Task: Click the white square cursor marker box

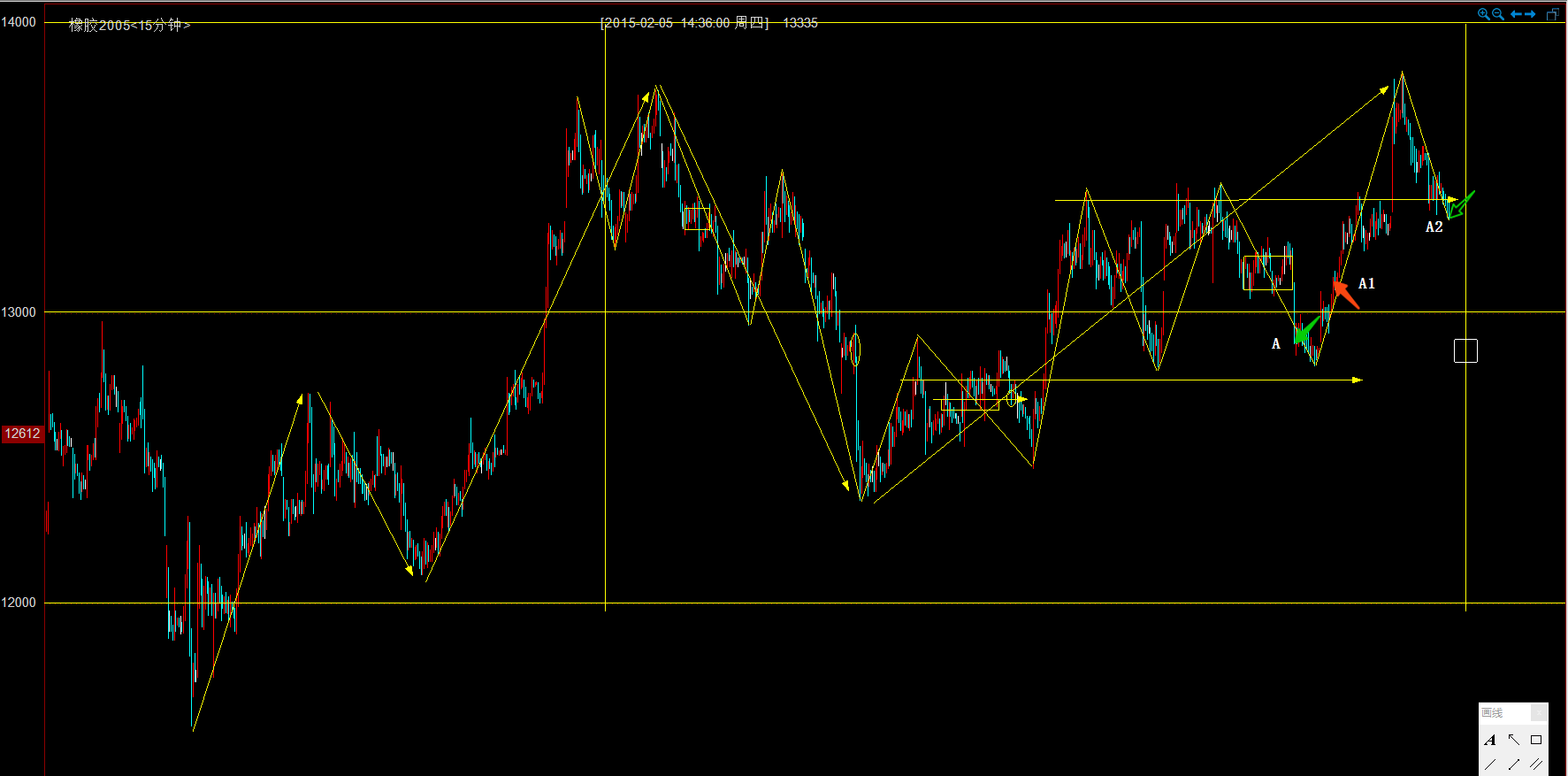Action: point(1465,351)
